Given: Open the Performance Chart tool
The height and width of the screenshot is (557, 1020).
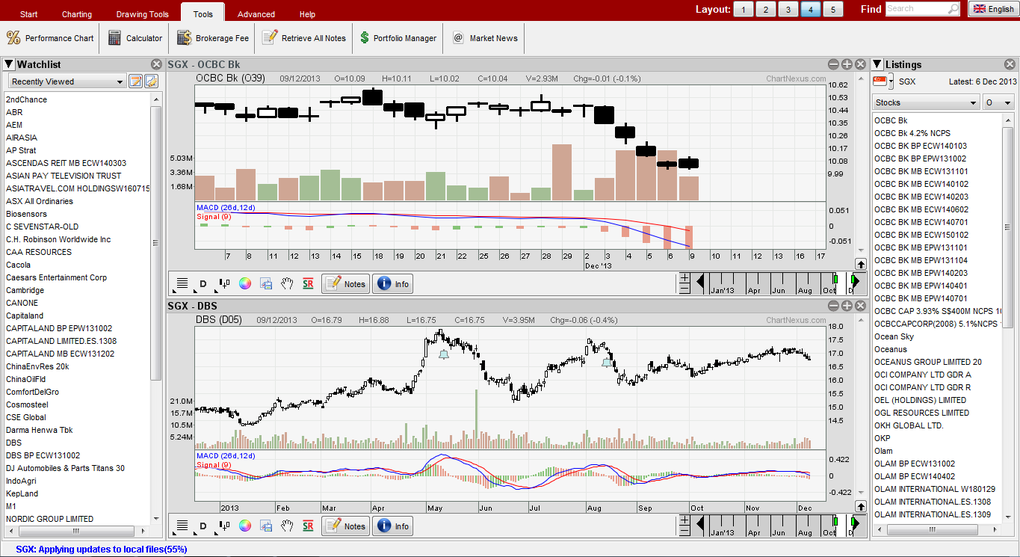Looking at the screenshot, I should [x=50, y=38].
